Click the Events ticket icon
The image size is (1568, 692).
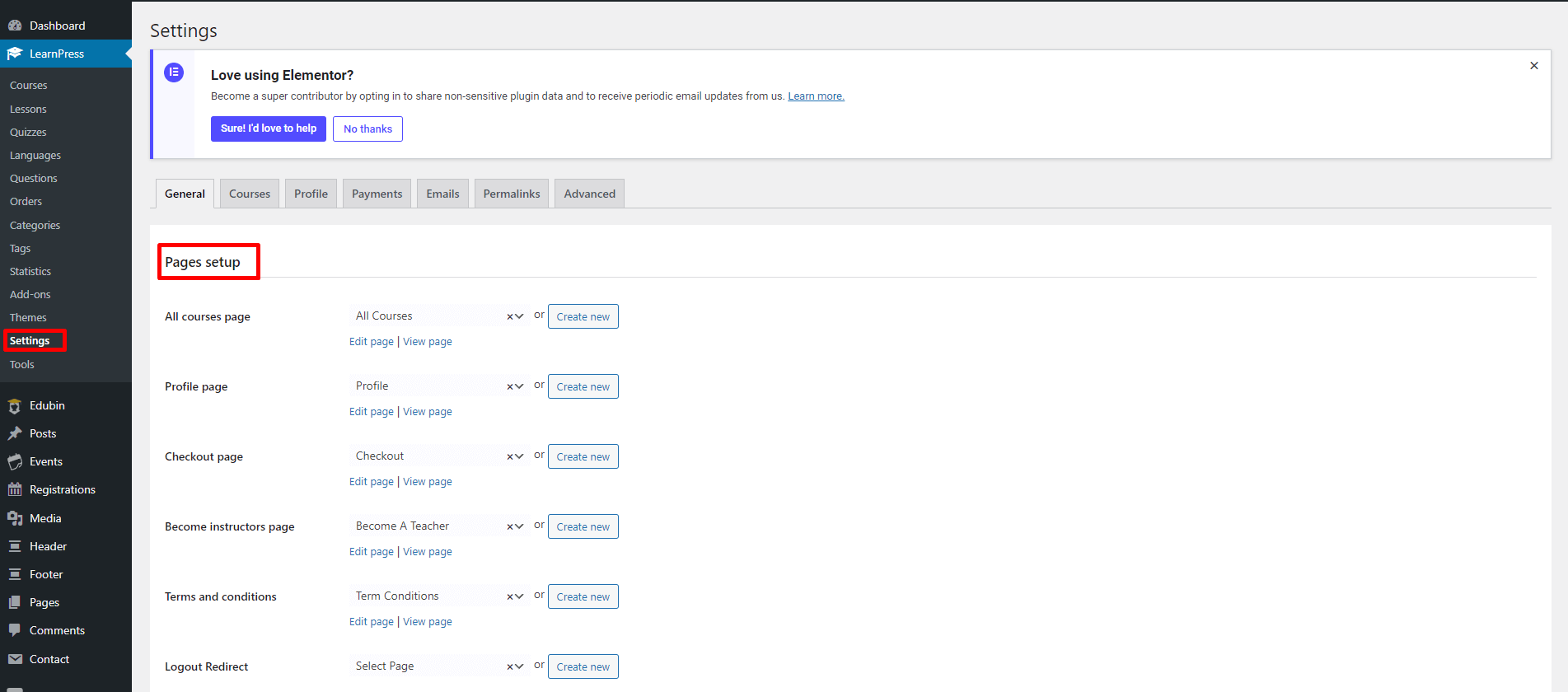(x=15, y=462)
